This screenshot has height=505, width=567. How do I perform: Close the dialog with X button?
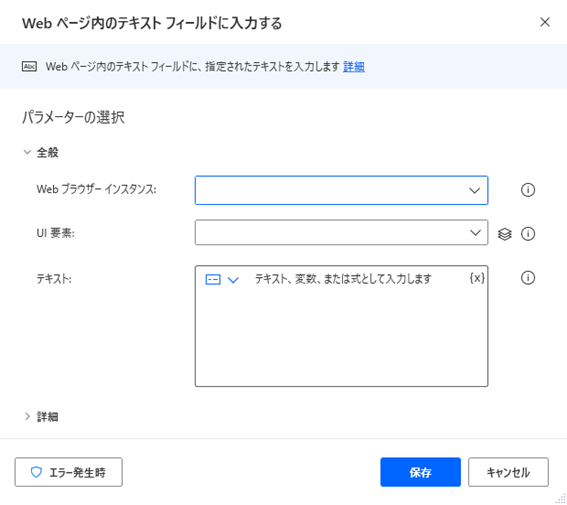[x=545, y=22]
